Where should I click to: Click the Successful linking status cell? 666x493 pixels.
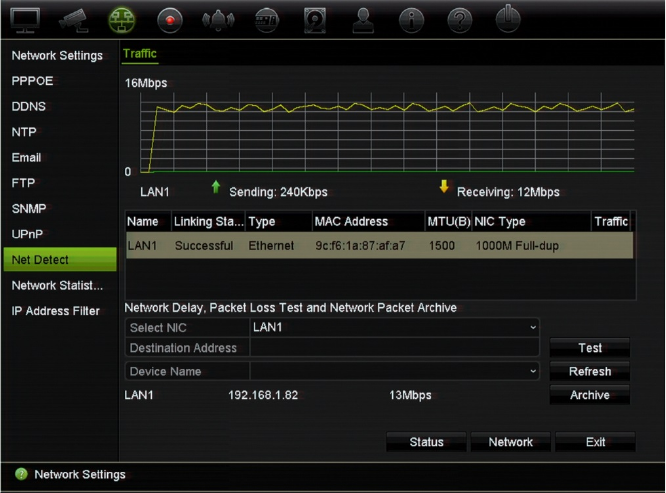click(204, 245)
